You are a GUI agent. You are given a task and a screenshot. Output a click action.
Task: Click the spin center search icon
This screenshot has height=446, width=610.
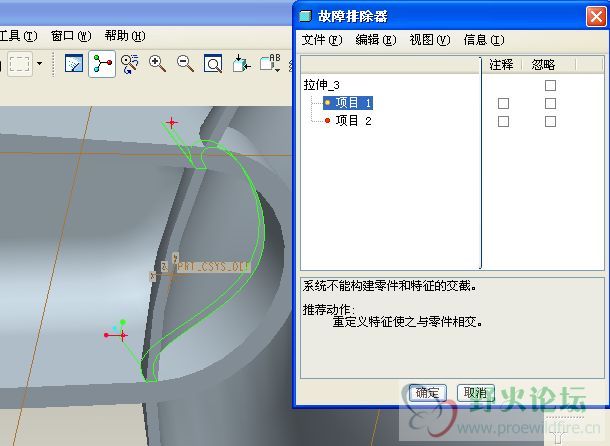130,64
